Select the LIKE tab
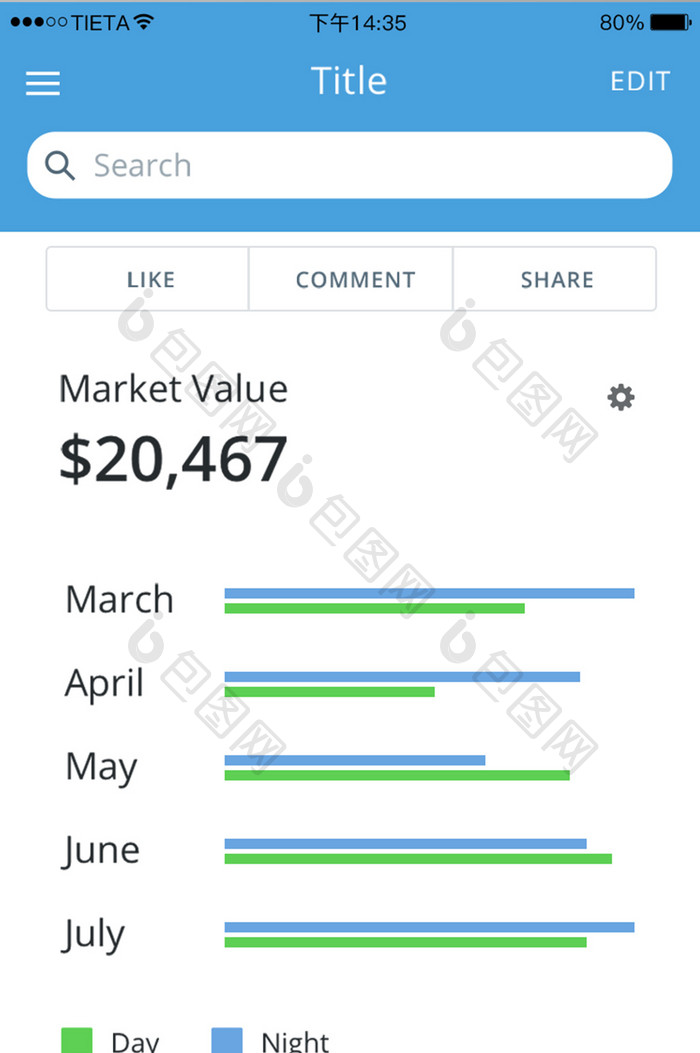700x1053 pixels. pyautogui.click(x=150, y=280)
